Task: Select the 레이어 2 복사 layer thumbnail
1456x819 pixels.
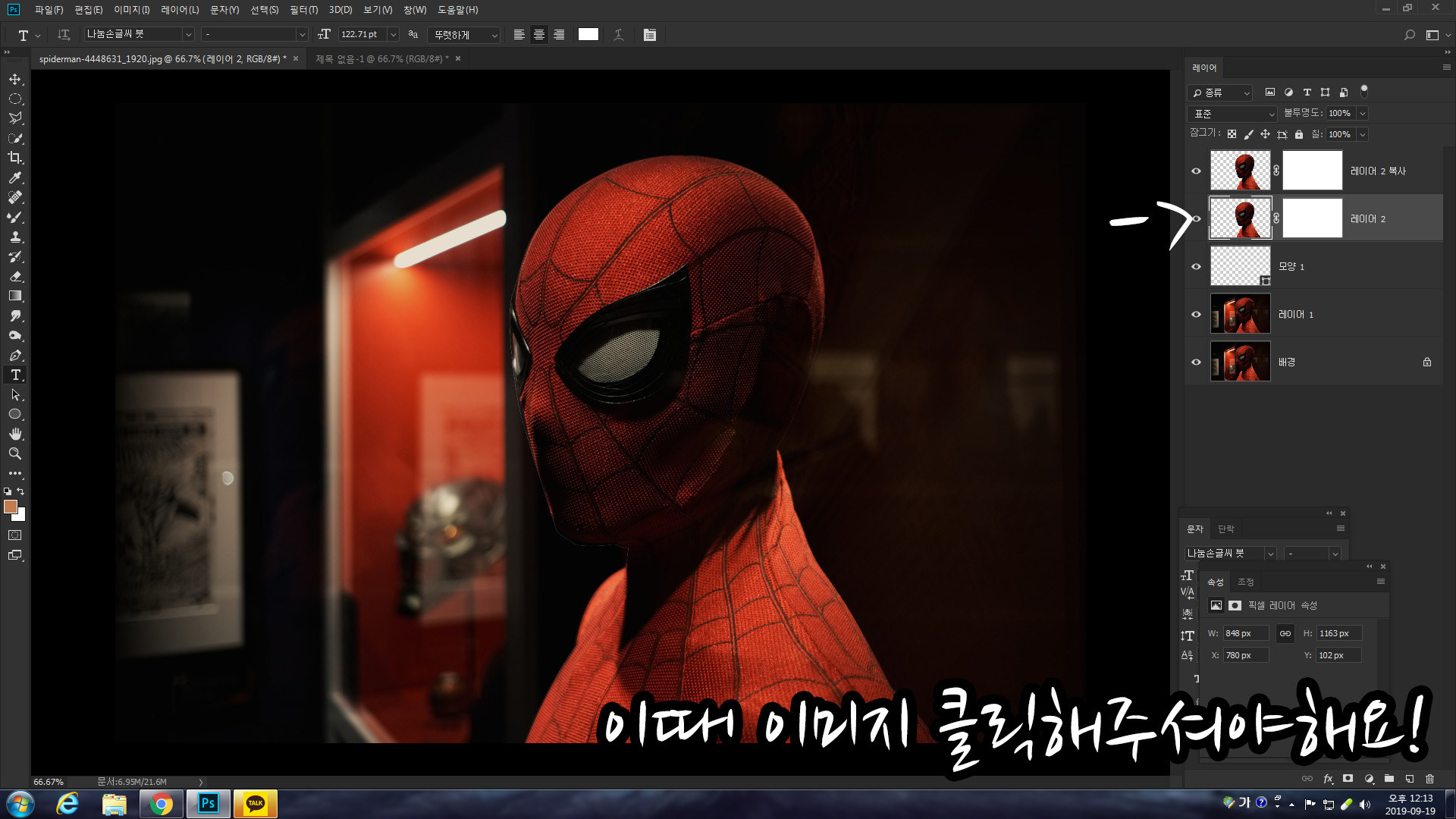Action: pos(1240,171)
